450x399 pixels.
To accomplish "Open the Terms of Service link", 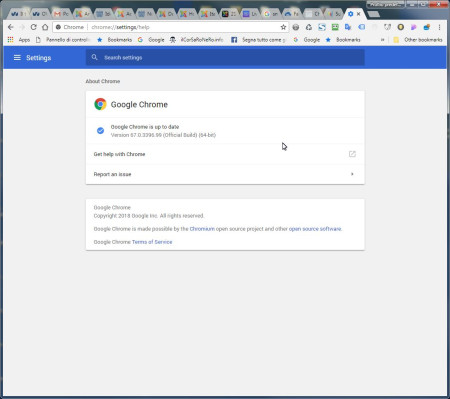I will tap(152, 242).
